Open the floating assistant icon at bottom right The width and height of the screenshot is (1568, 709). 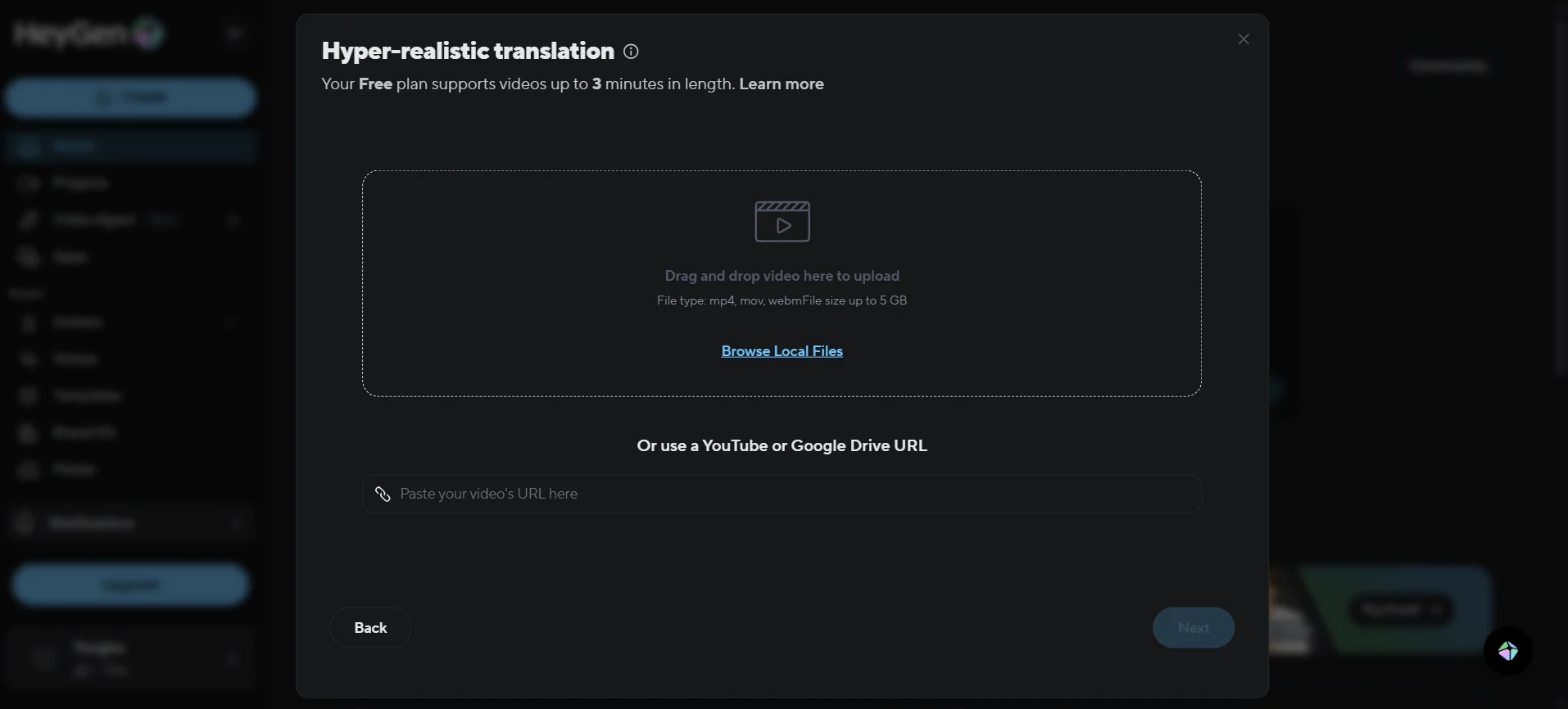pyautogui.click(x=1508, y=651)
